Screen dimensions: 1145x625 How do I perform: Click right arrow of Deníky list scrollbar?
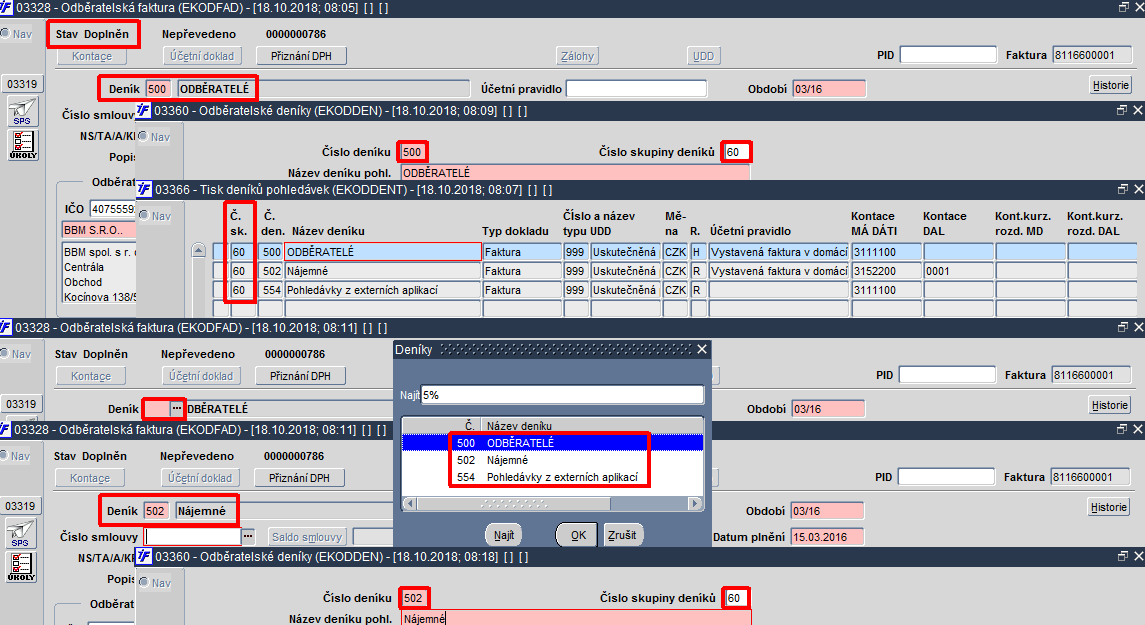(695, 503)
